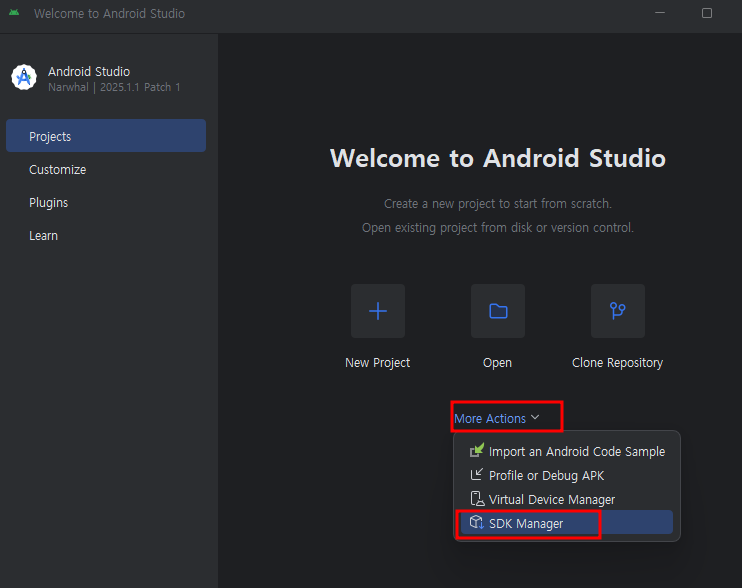The width and height of the screenshot is (742, 588).
Task: Click the New Project label
Action: click(378, 363)
